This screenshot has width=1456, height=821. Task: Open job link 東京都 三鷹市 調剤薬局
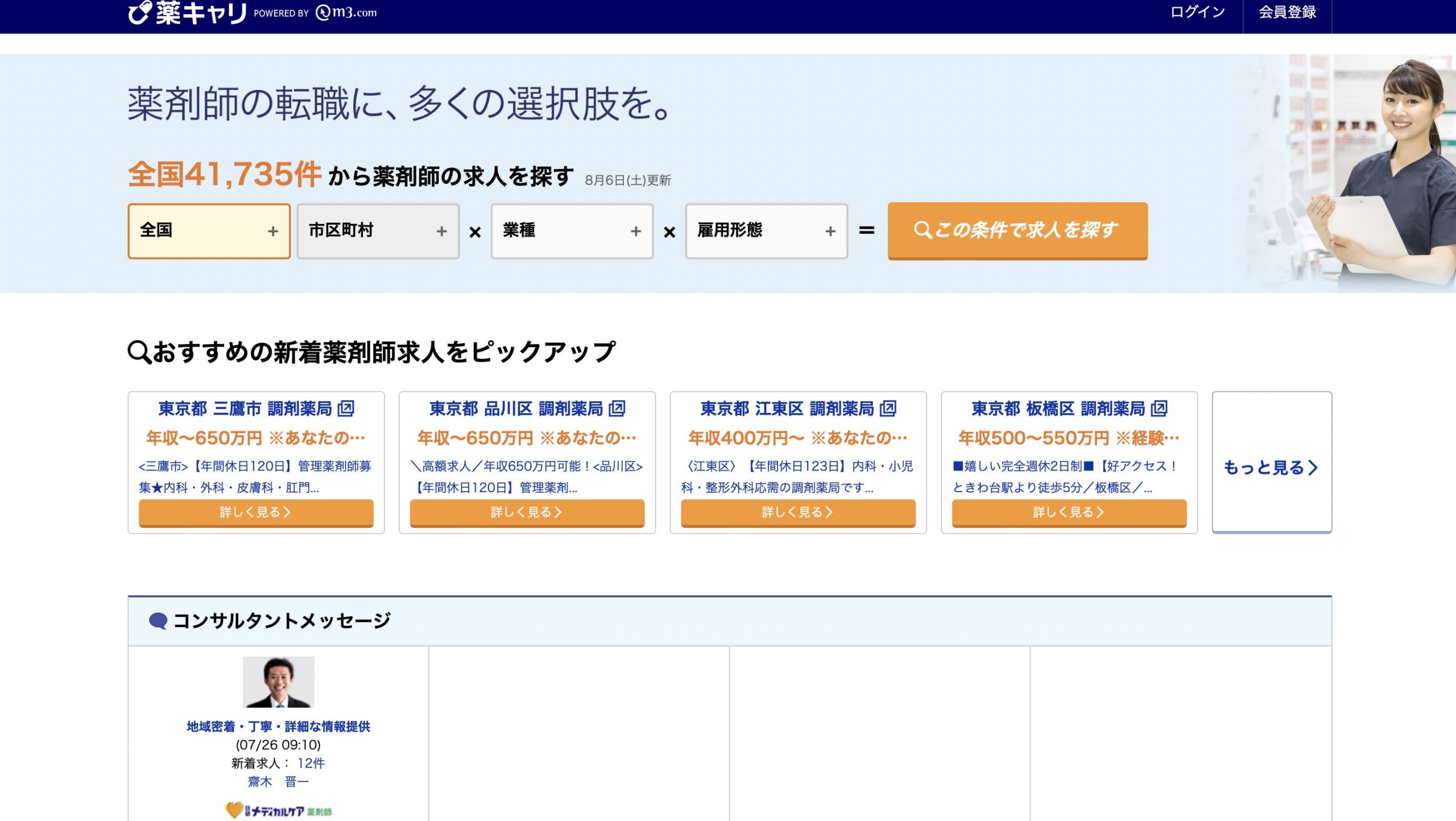coord(245,409)
